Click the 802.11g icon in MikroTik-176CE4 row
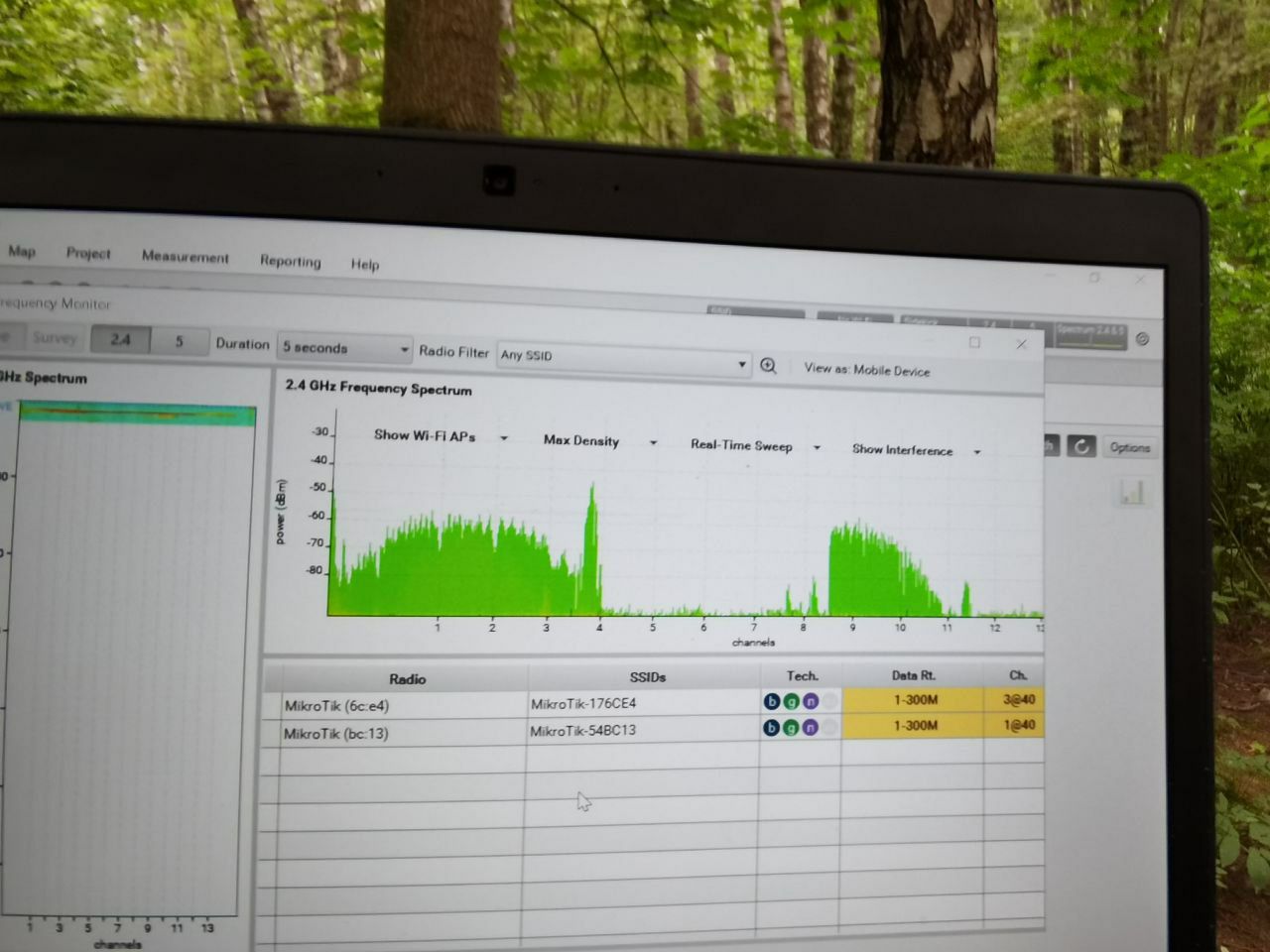The width and height of the screenshot is (1270, 952). pyautogui.click(x=791, y=701)
